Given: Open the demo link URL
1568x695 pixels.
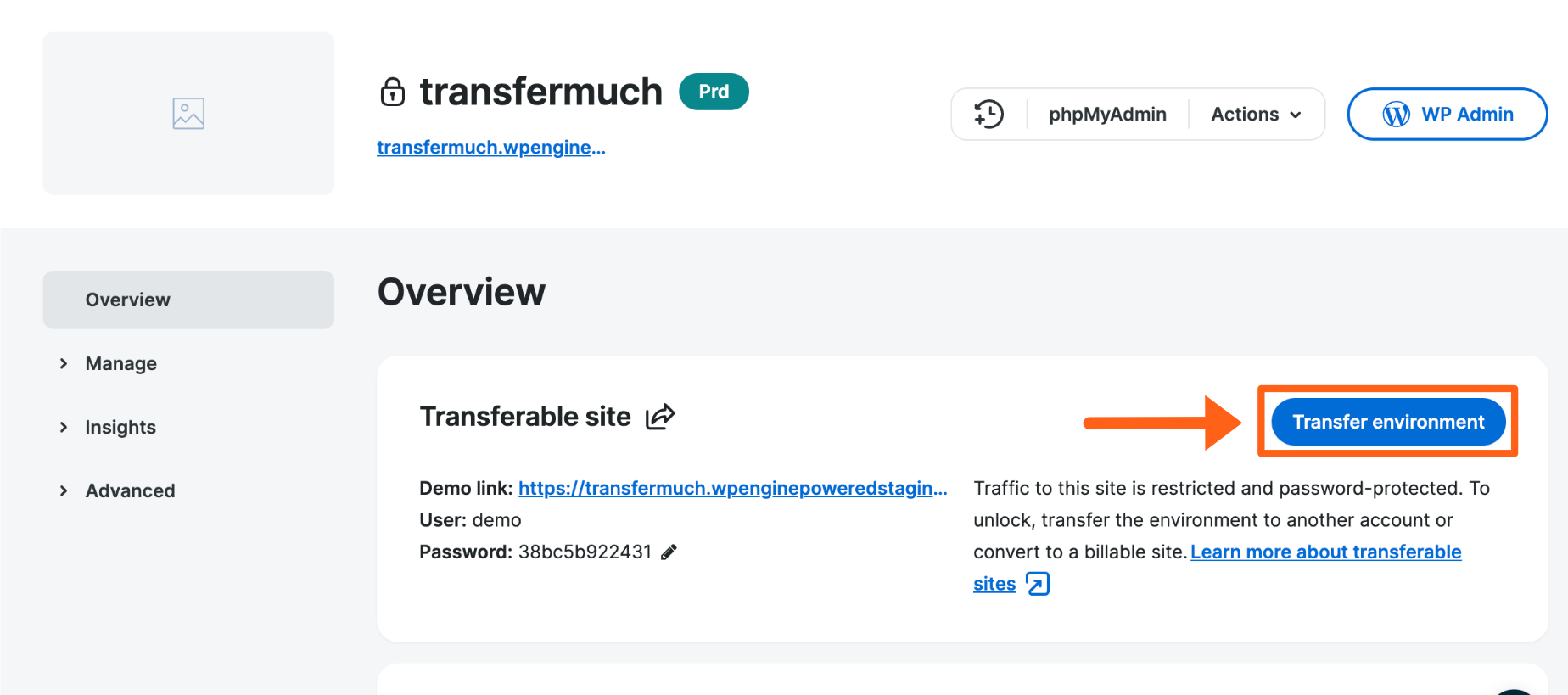Looking at the screenshot, I should pyautogui.click(x=732, y=488).
